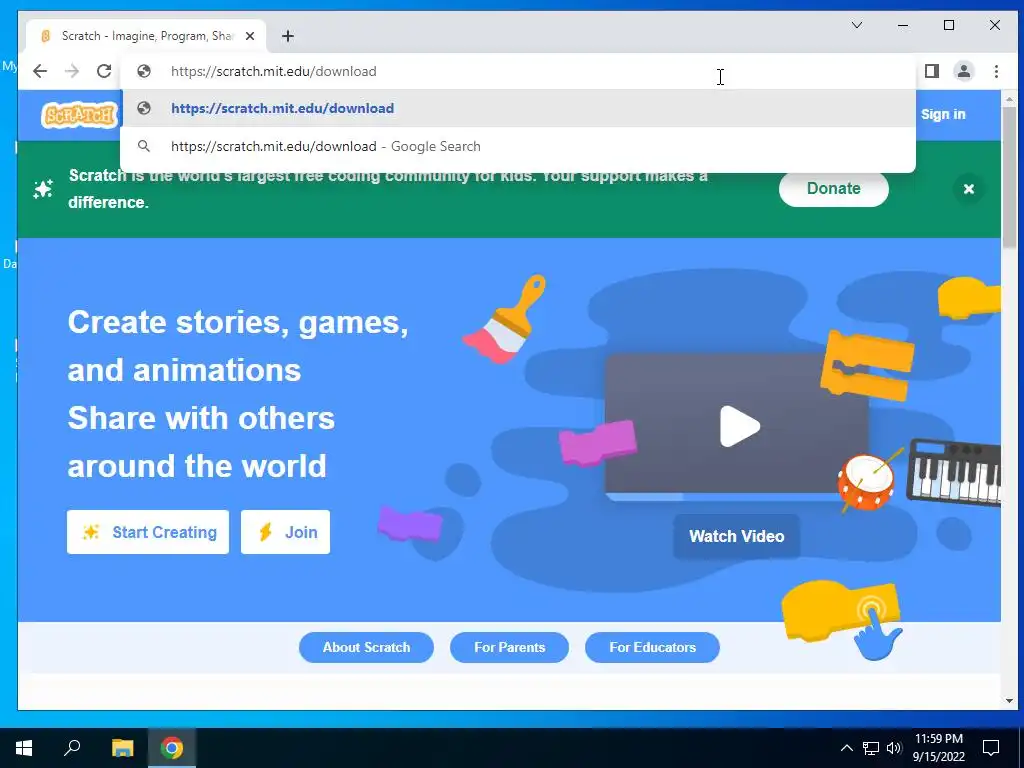Toggle the Chrome side panel icon

point(932,71)
